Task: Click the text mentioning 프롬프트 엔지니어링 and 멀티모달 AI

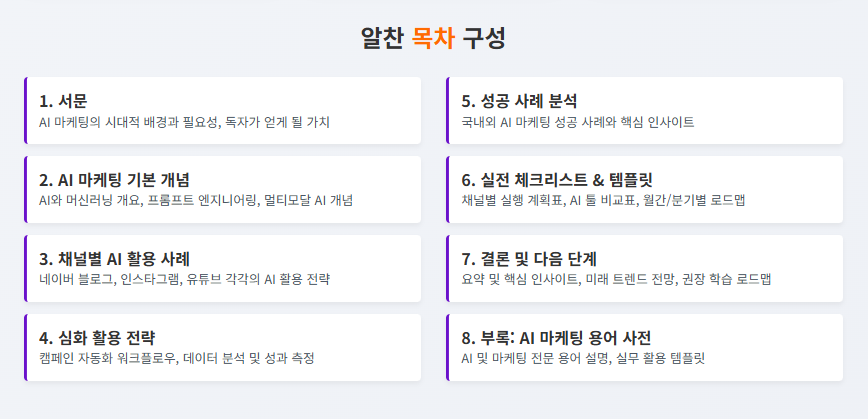Action: 195,201
